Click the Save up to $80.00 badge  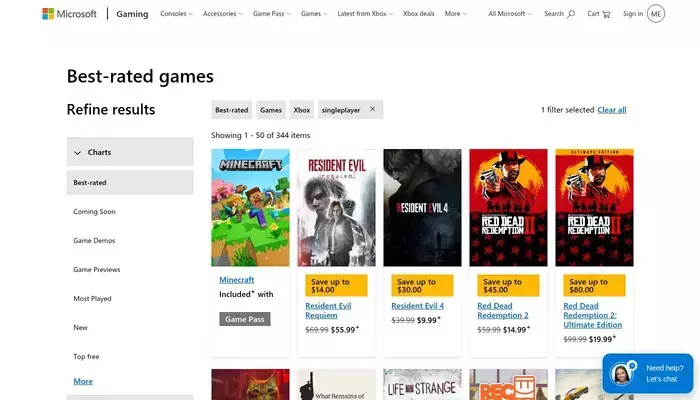pyautogui.click(x=595, y=285)
